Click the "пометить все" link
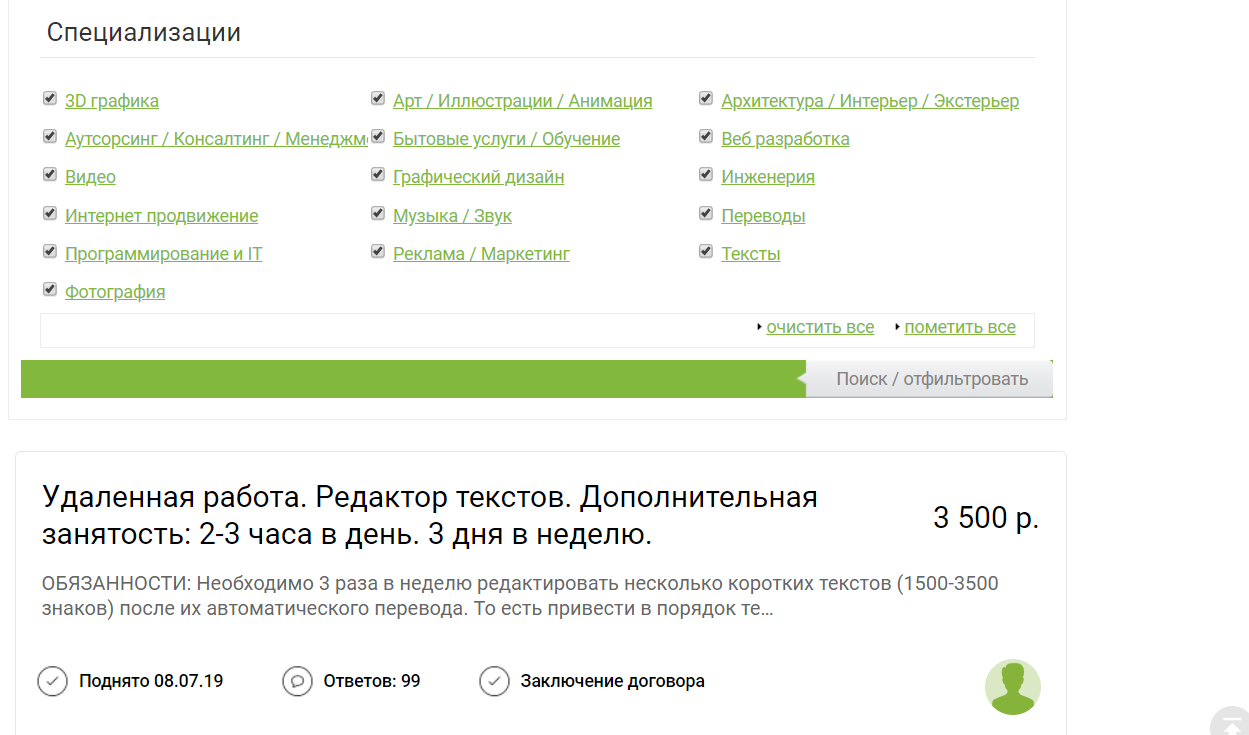 [x=959, y=327]
